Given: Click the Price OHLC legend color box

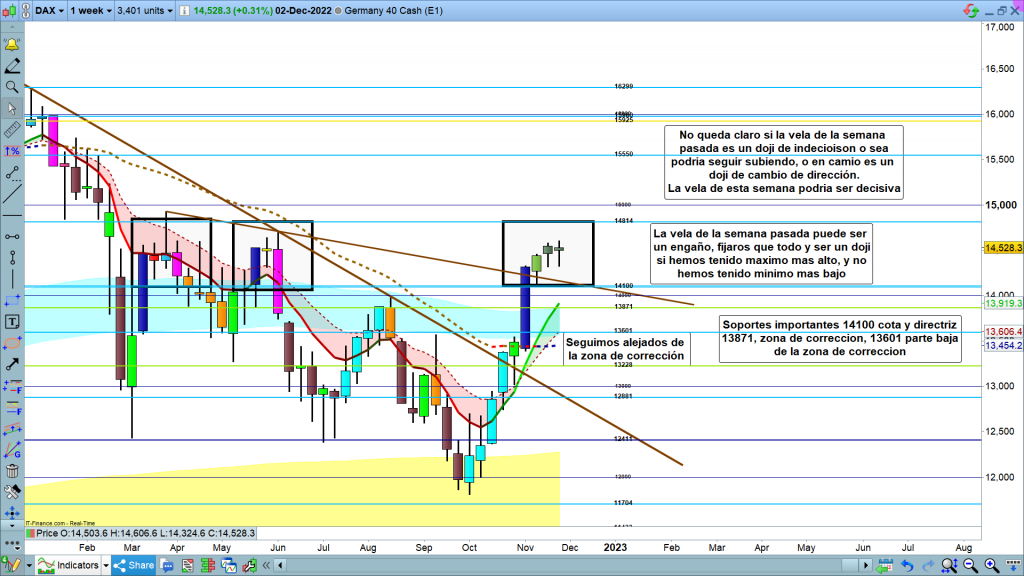Looking at the screenshot, I should (x=29, y=534).
